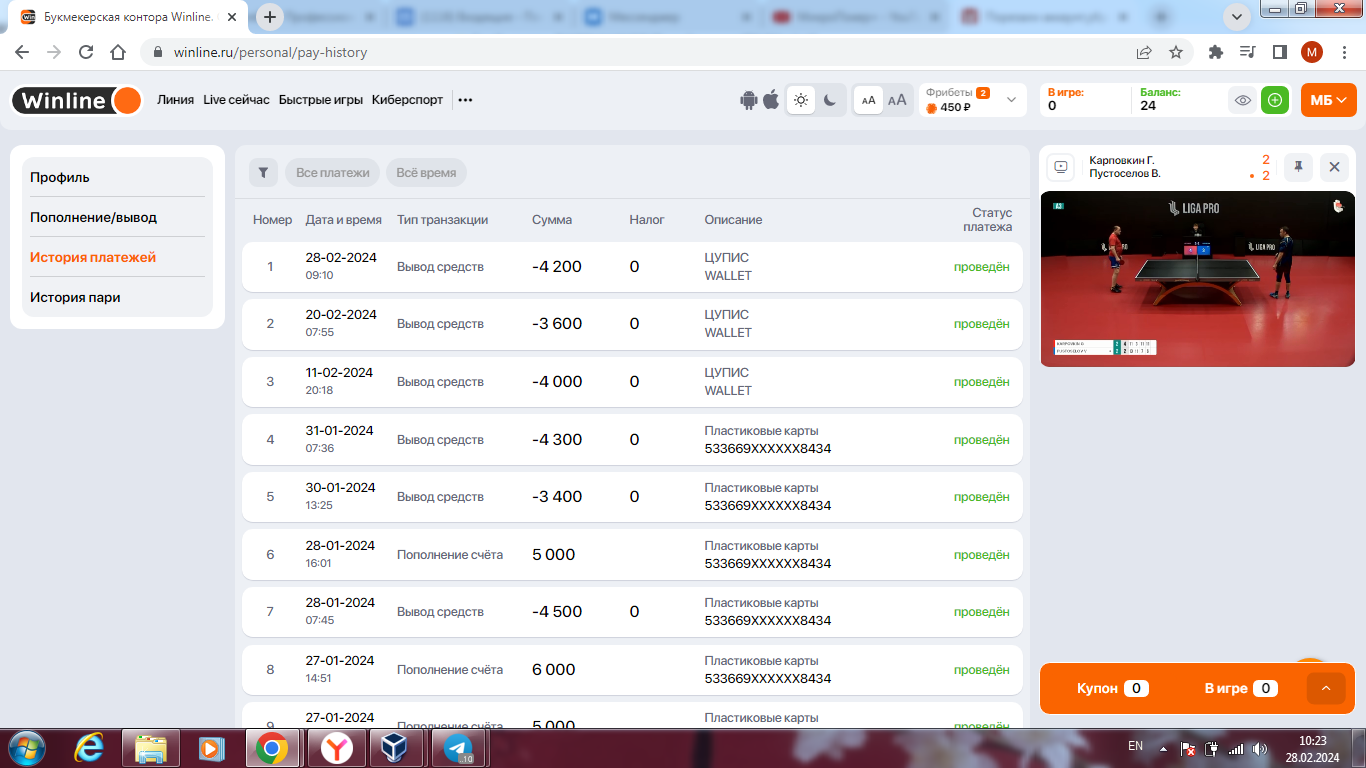Pin the video player widget
This screenshot has height=768, width=1366.
point(1298,167)
